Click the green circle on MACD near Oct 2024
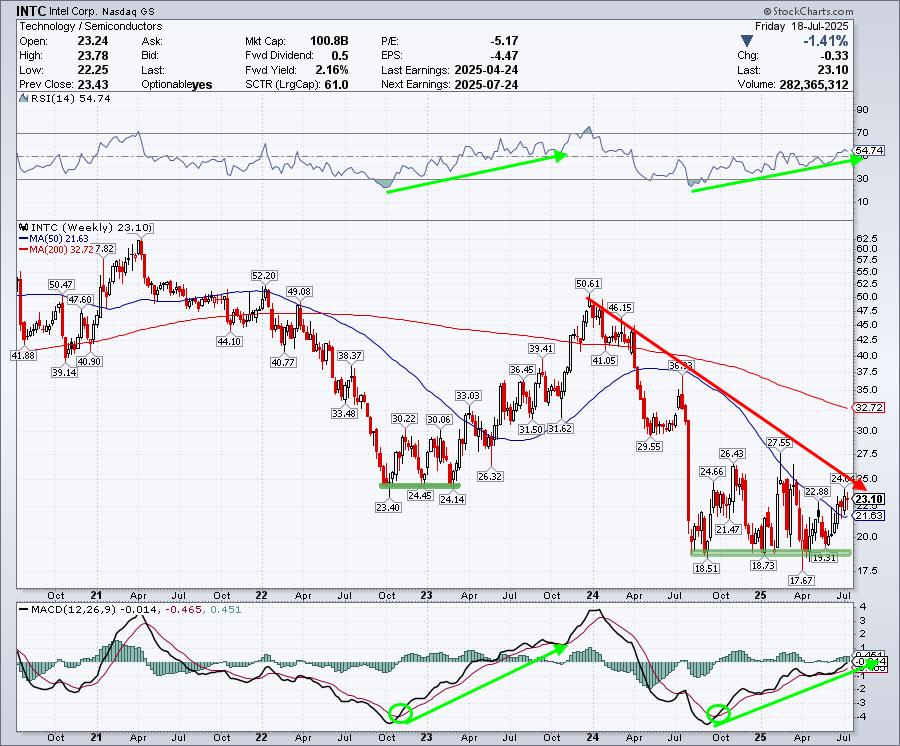This screenshot has height=746, width=900. click(717, 713)
